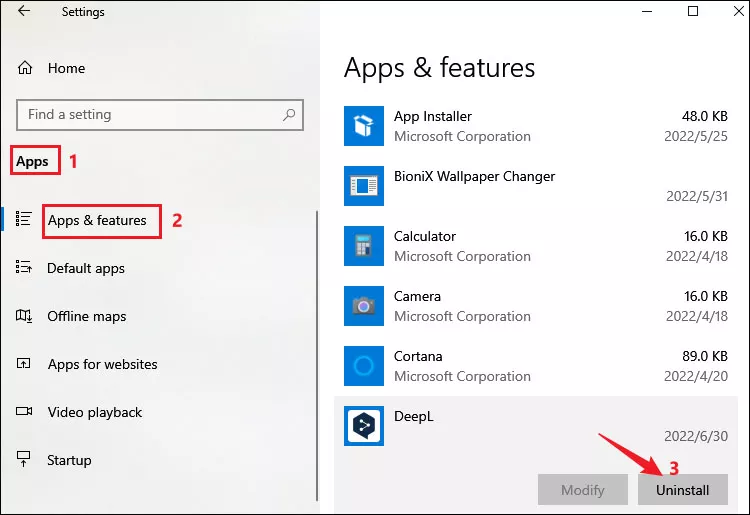Switch to Offline maps

pos(87,317)
